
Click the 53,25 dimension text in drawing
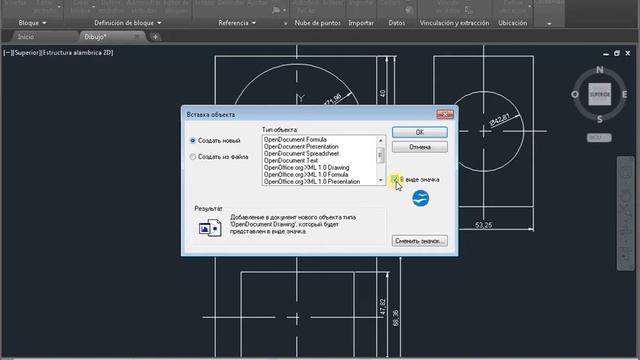(484, 225)
